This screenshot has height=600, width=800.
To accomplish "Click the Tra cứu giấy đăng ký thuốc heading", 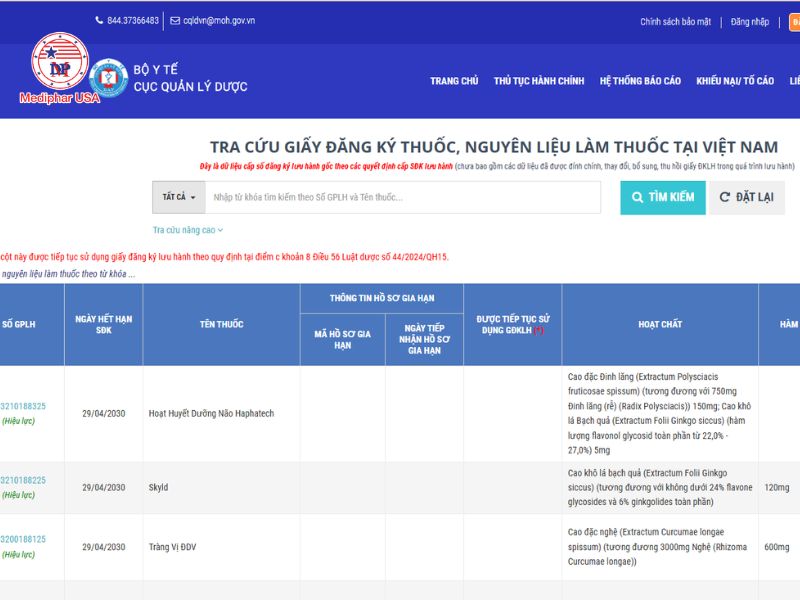I will 494,147.
